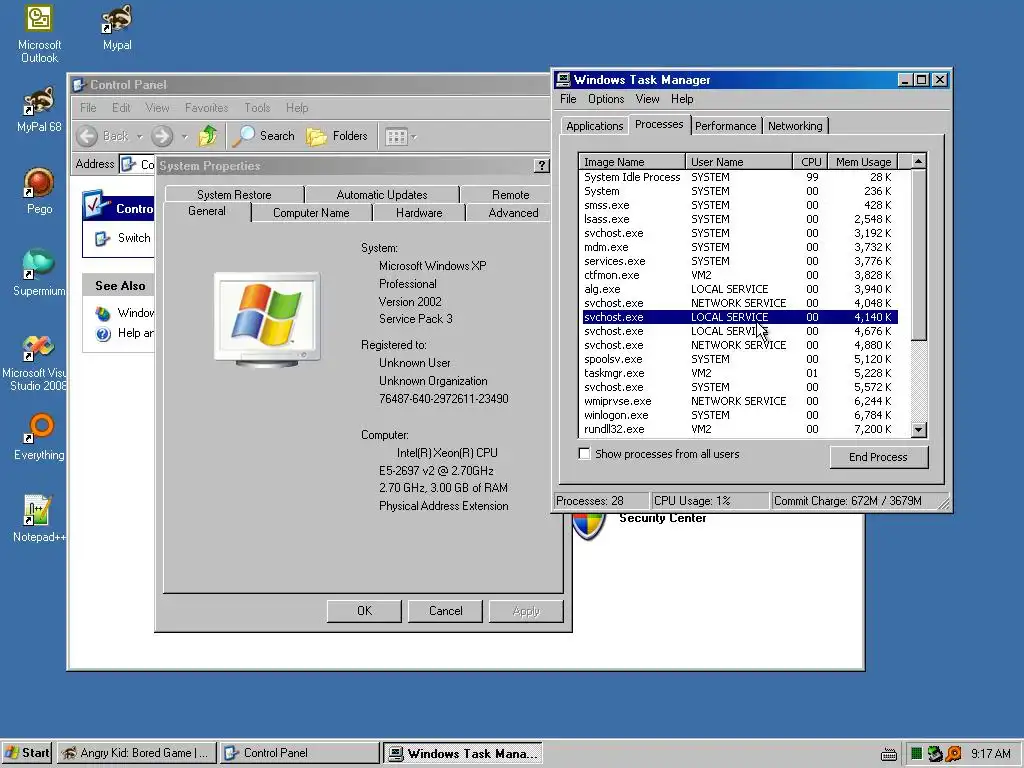Select the Microsoft Visual Studio 2008 icon
This screenshot has height=768, width=1024.
pyautogui.click(x=34, y=363)
